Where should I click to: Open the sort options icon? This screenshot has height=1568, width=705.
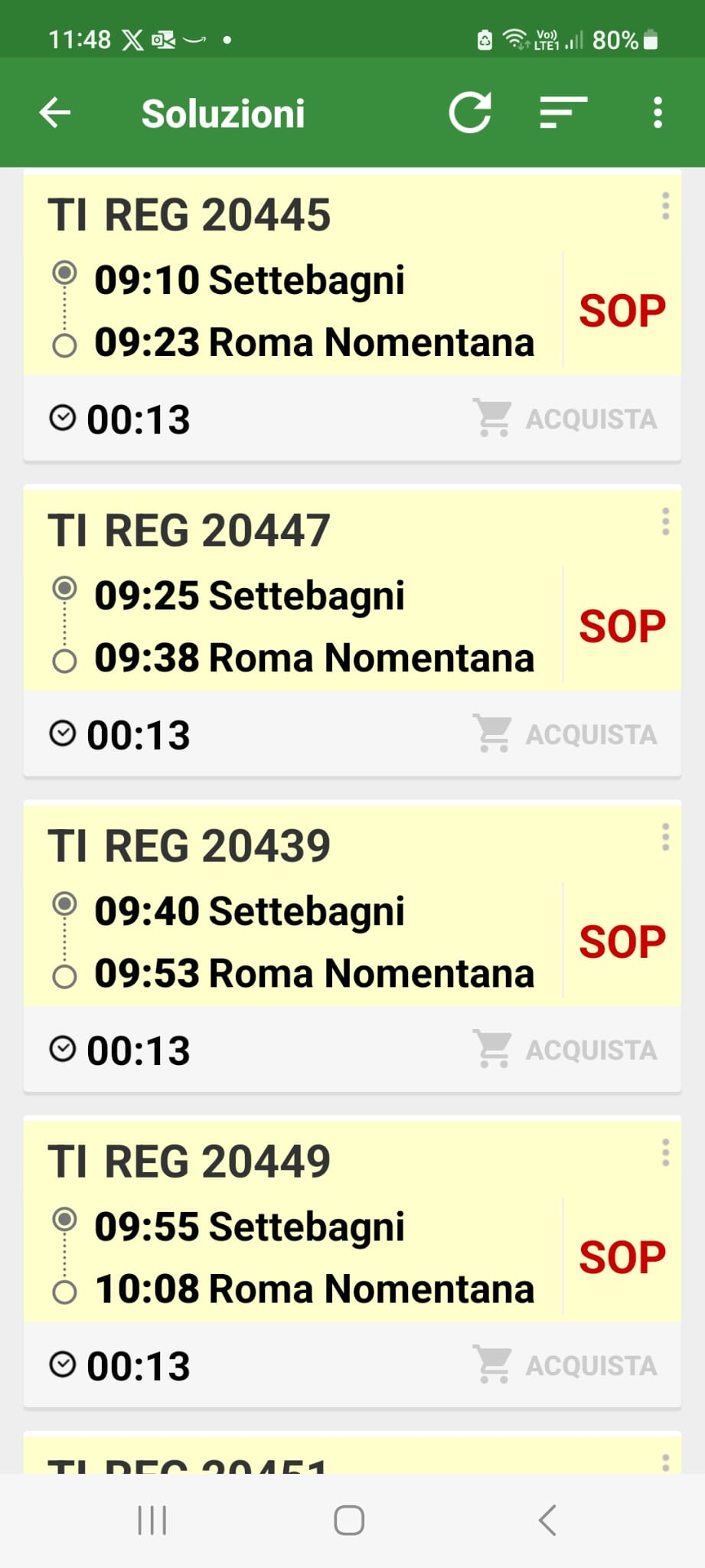[x=563, y=113]
